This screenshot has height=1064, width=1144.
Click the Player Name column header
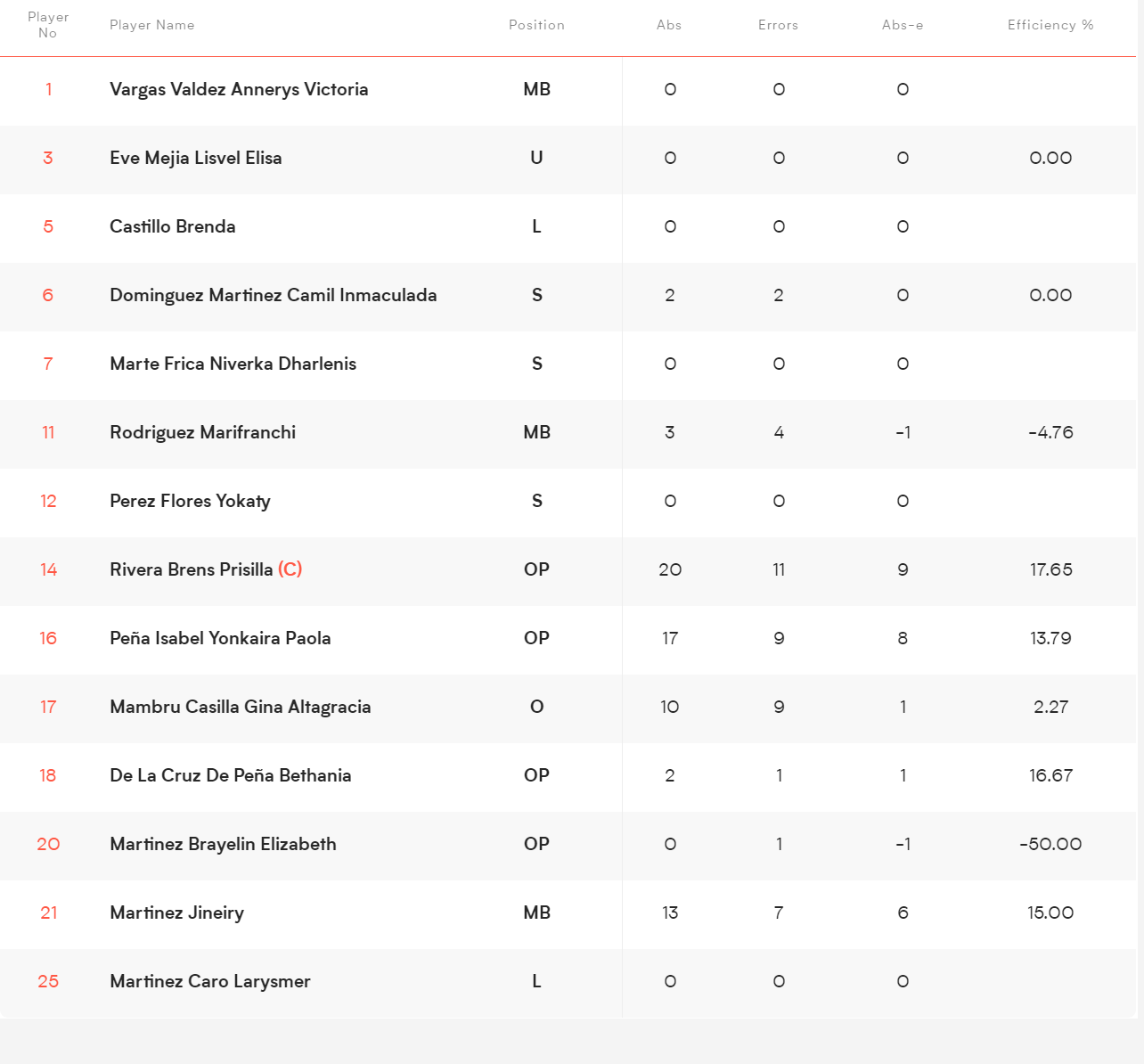[151, 25]
